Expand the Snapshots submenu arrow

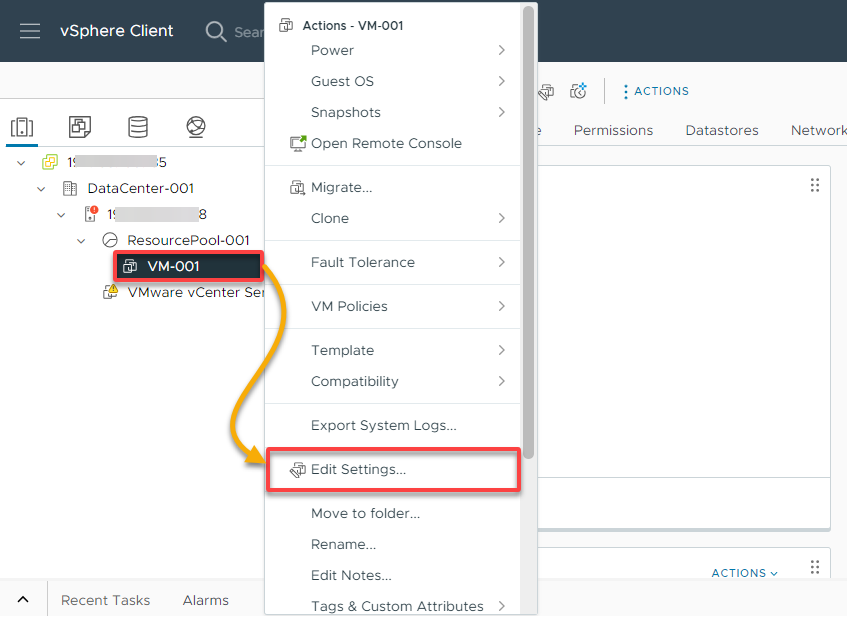502,112
